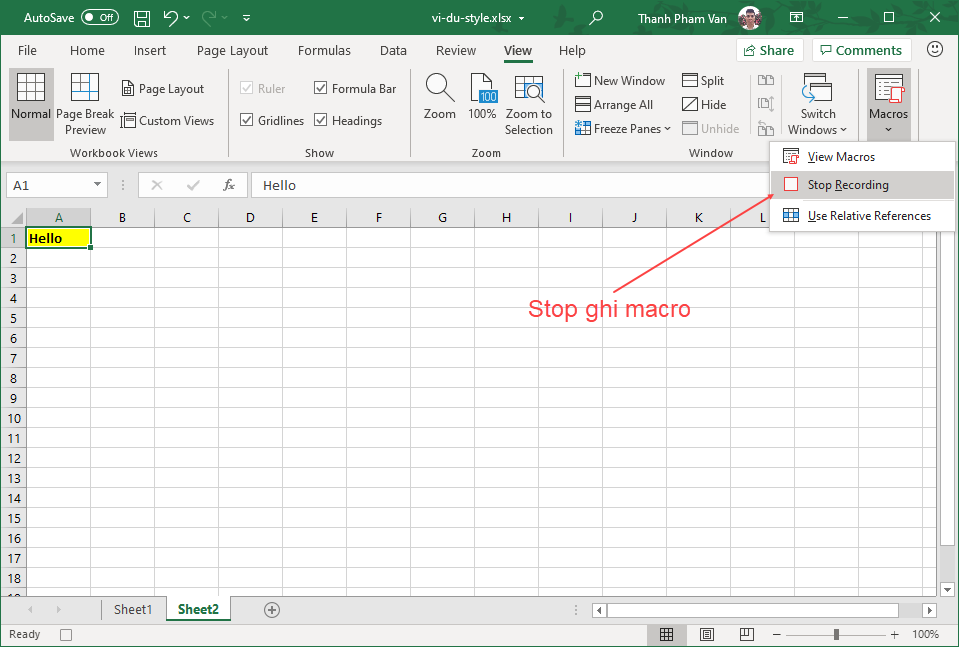Select Stop Recording menu item
The width and height of the screenshot is (959, 647).
(862, 185)
